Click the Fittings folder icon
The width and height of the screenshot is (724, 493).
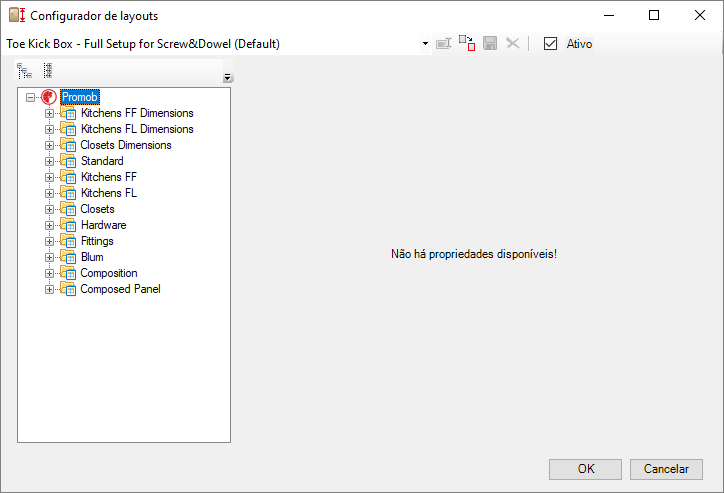click(x=68, y=241)
